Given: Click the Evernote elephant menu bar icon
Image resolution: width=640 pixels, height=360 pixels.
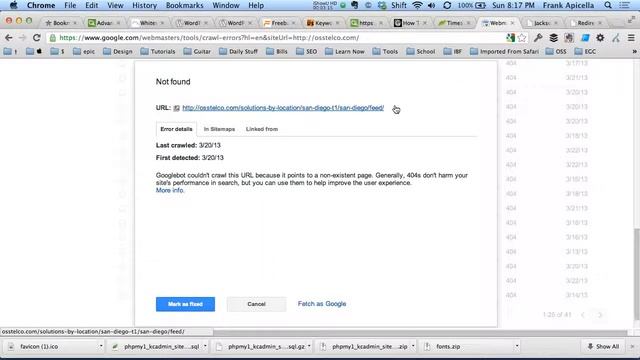Looking at the screenshot, I should [x=355, y=5].
